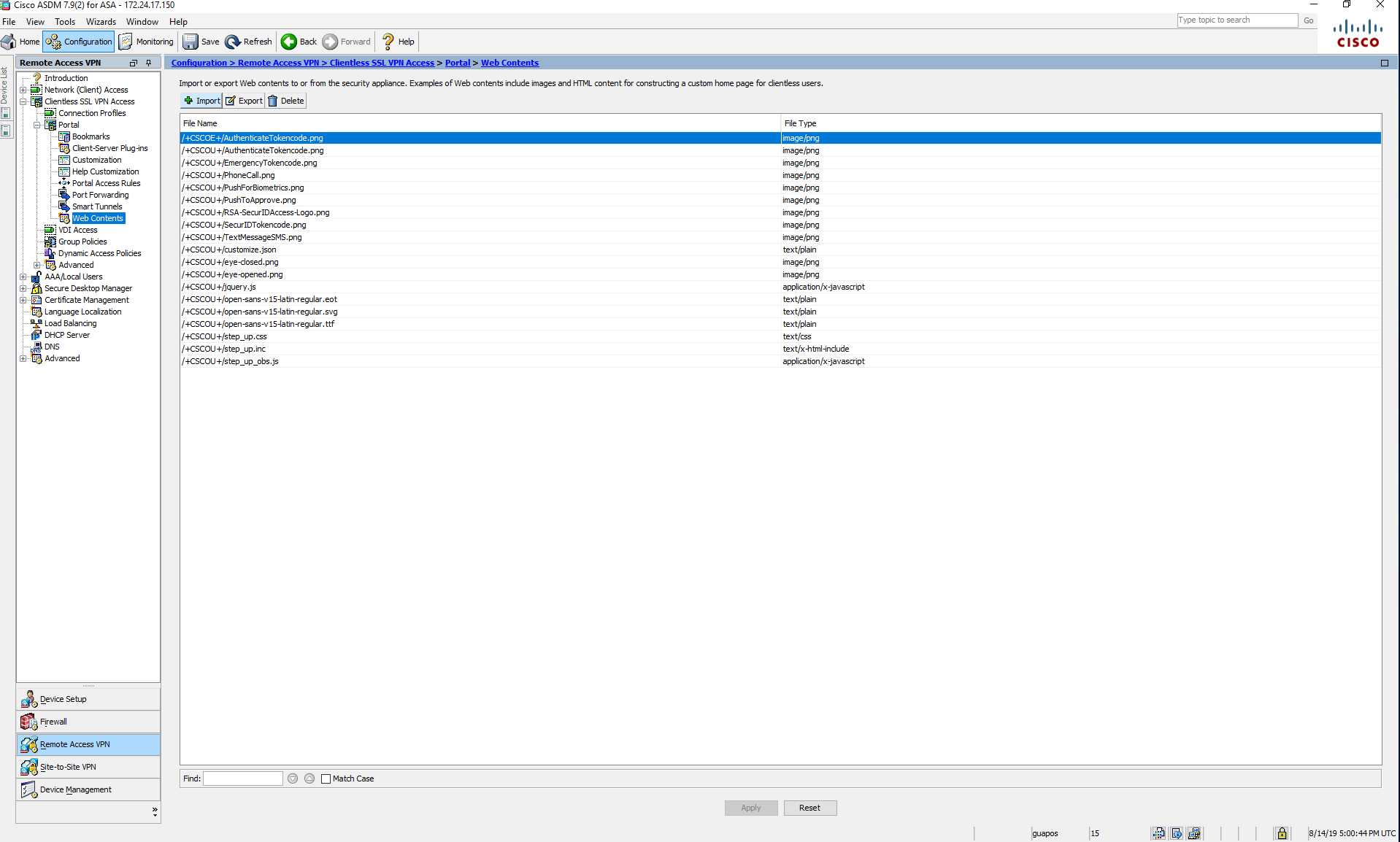Refresh ASDM with the running configuration
Viewport: 1400px width, 842px height.
(x=247, y=42)
